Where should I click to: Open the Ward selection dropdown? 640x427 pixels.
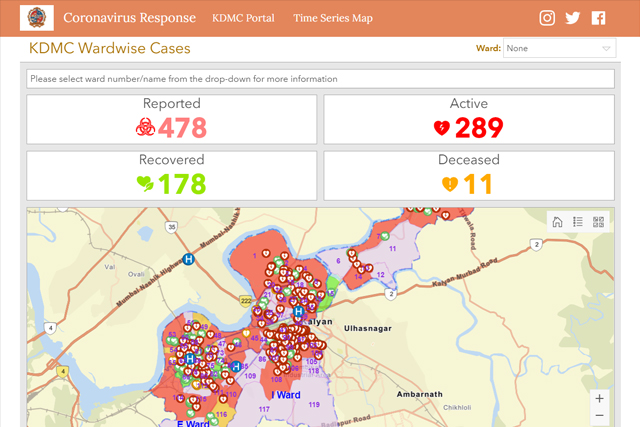559,48
